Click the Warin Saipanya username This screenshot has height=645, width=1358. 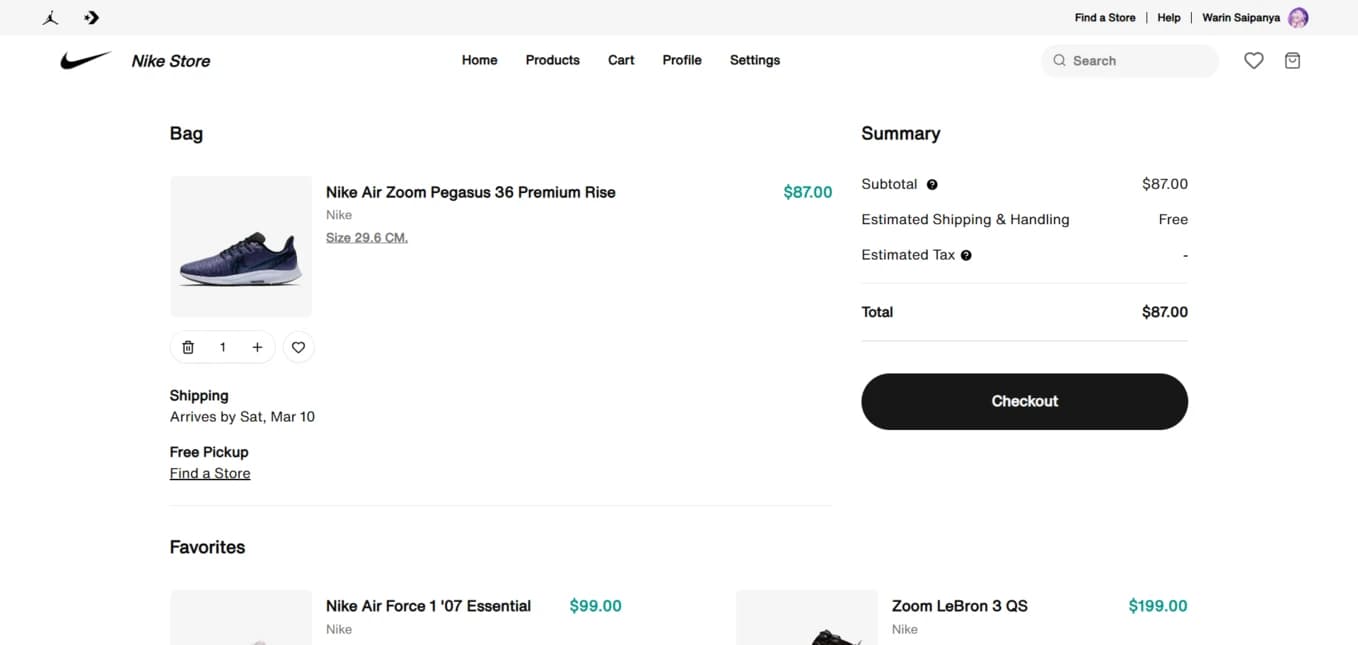[x=1241, y=18]
